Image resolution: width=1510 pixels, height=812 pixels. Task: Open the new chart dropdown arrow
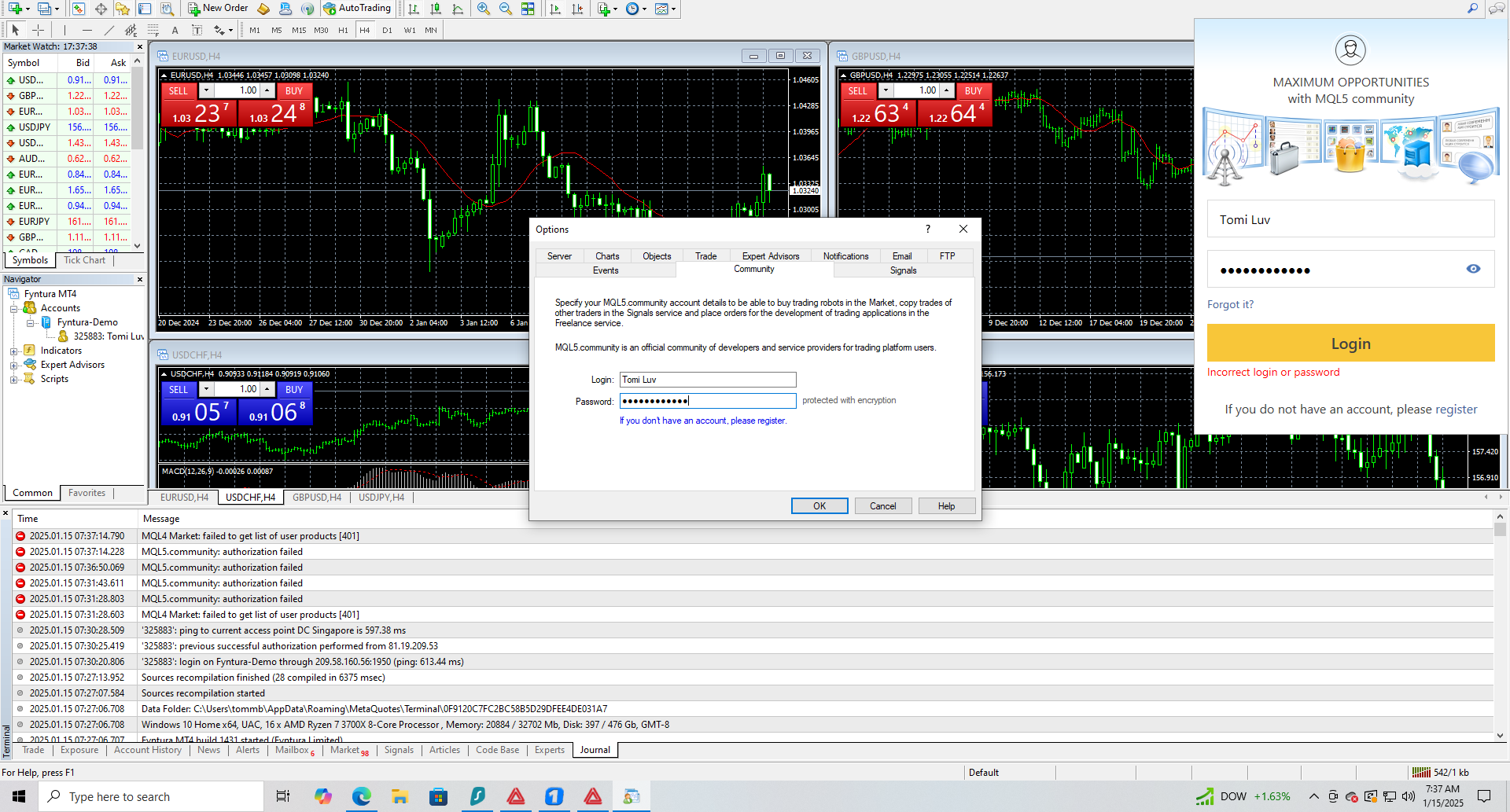(x=28, y=9)
